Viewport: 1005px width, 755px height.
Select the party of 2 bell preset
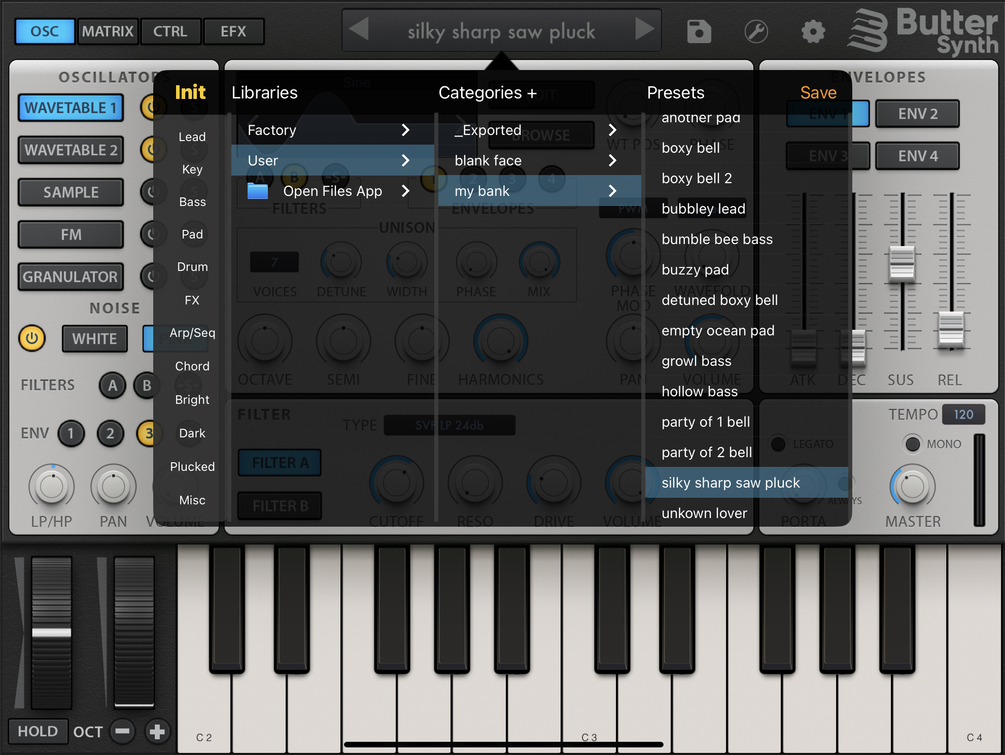(x=746, y=452)
